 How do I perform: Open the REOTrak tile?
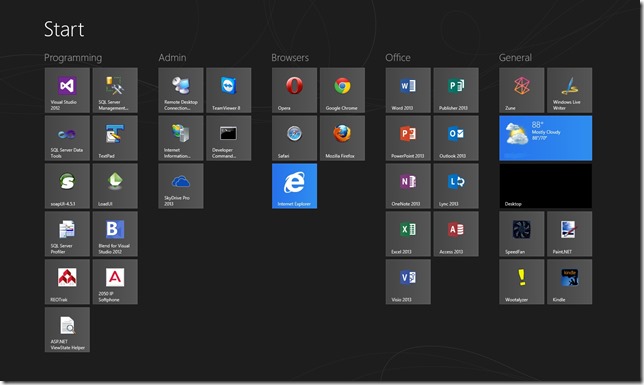pos(67,282)
